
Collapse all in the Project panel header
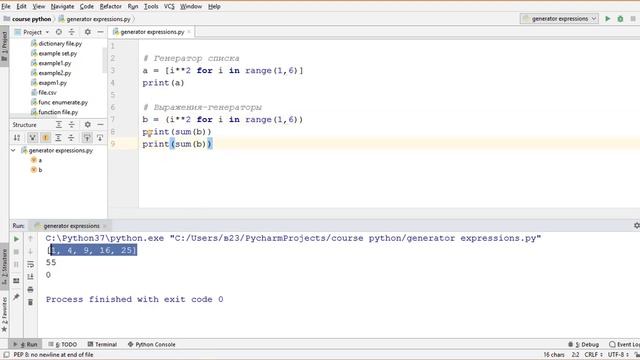(x=71, y=32)
